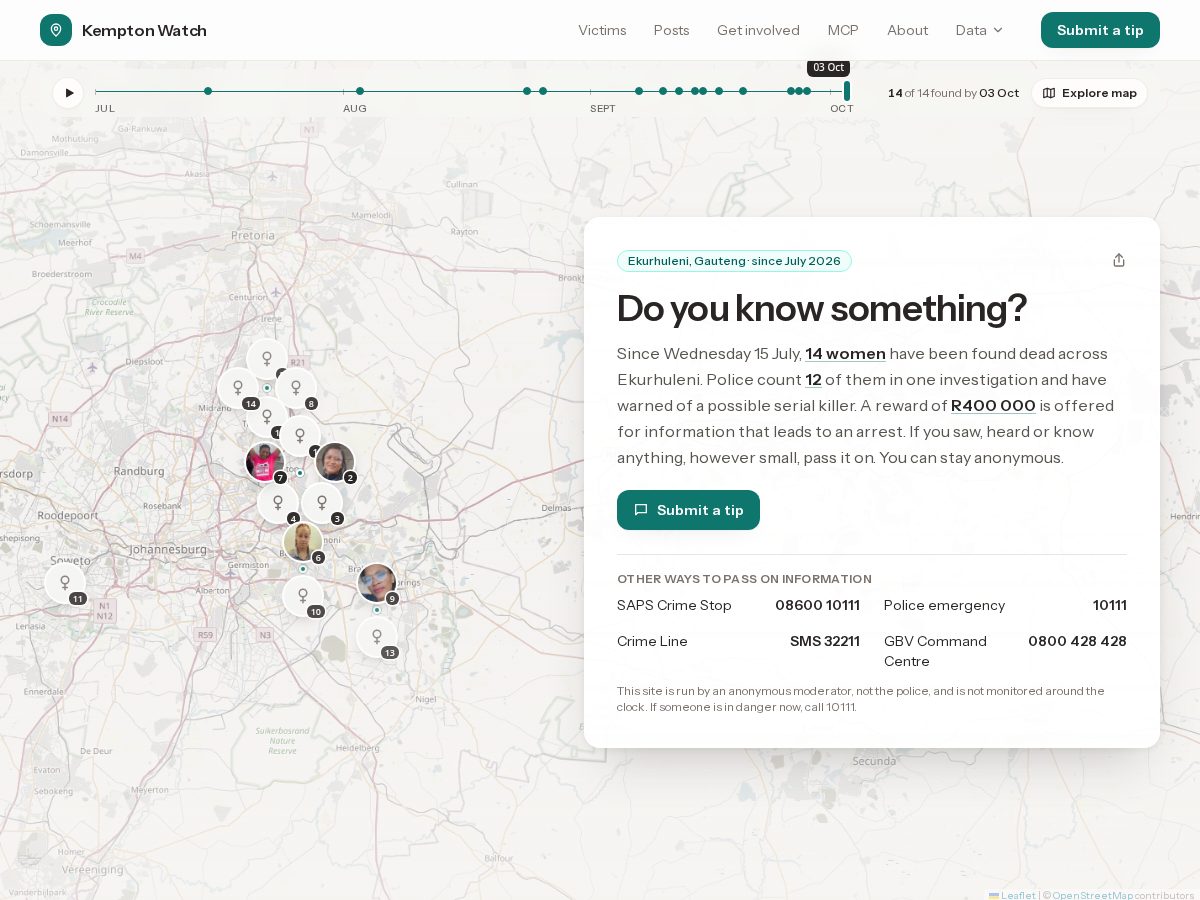This screenshot has height=900, width=1200.
Task: Click the 03 Oct timeline slider handle
Action: click(847, 91)
